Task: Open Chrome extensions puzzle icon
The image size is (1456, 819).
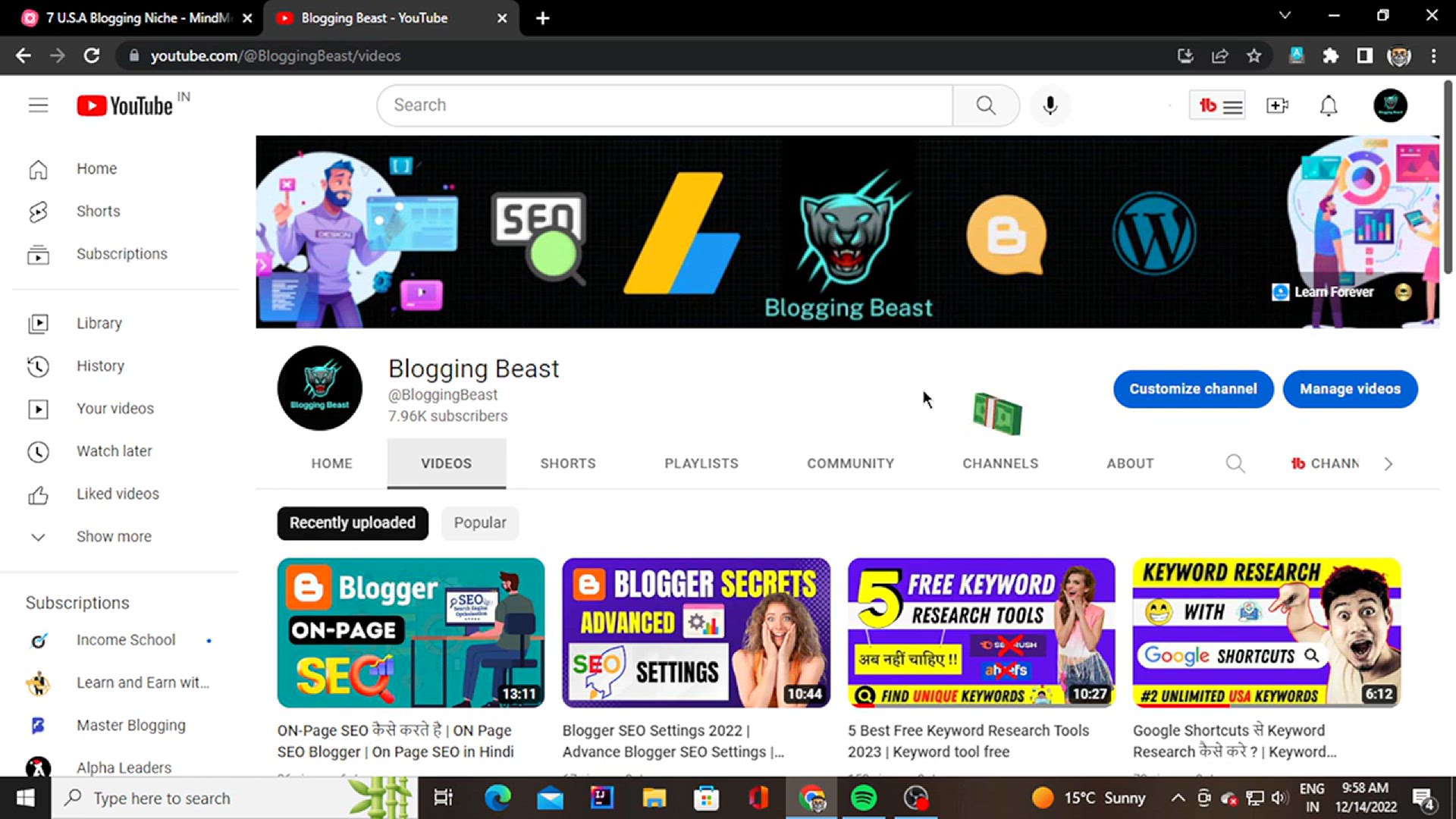Action: (x=1330, y=56)
